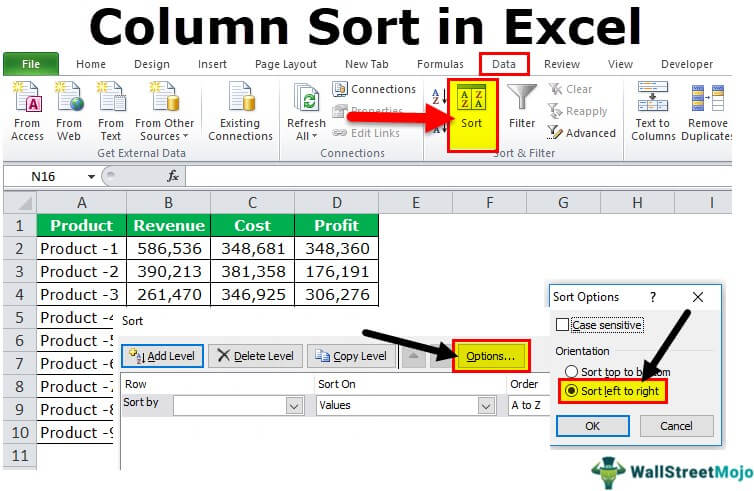Click OK in Sort Options dialog

(591, 426)
